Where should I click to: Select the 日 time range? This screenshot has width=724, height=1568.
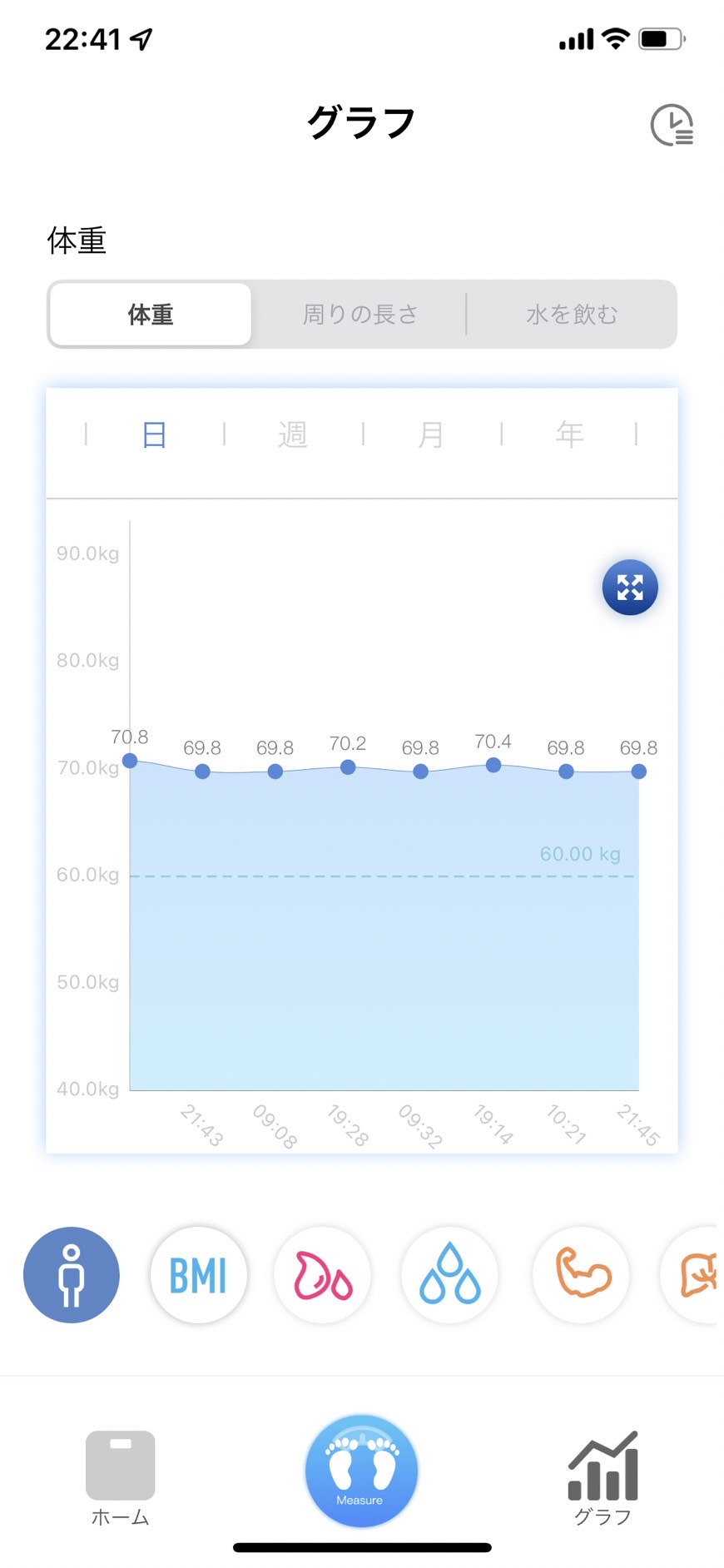[x=155, y=434]
